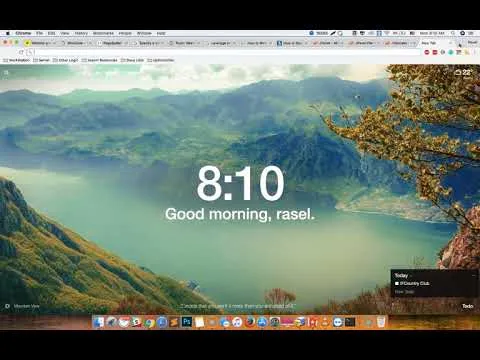480x360 pixels.
Task: Open Spotlight search in menu bar
Action: click(453, 33)
